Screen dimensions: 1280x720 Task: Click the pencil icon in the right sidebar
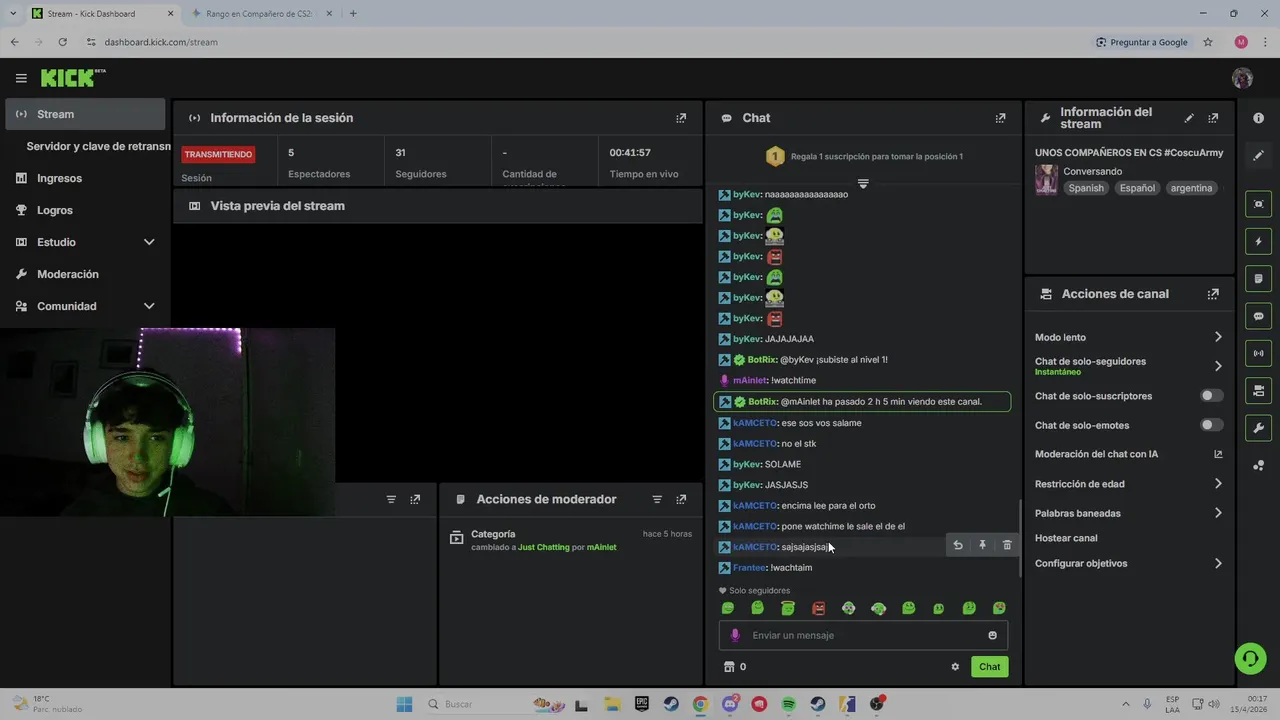[x=1258, y=156]
